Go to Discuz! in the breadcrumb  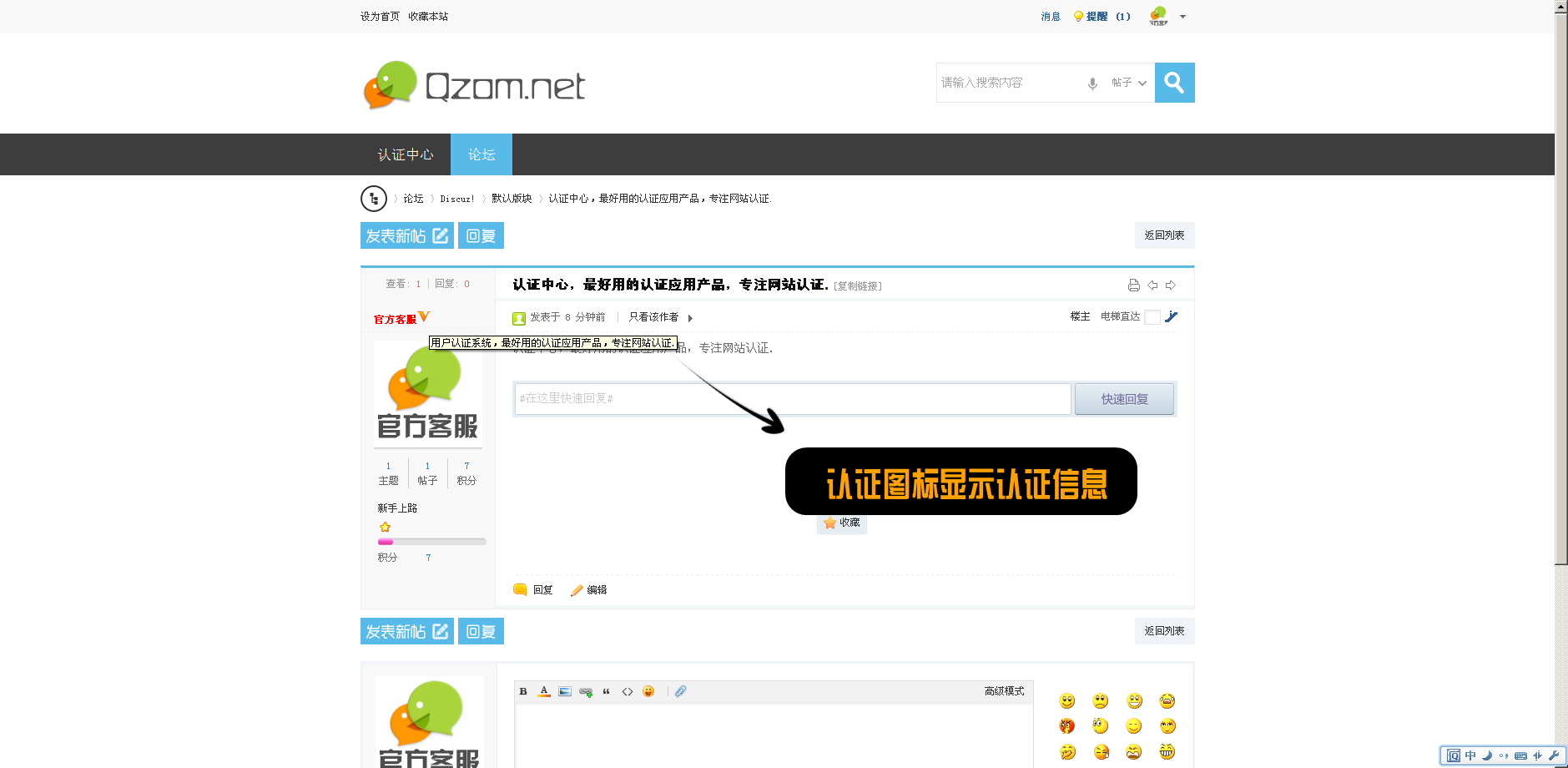tap(457, 199)
